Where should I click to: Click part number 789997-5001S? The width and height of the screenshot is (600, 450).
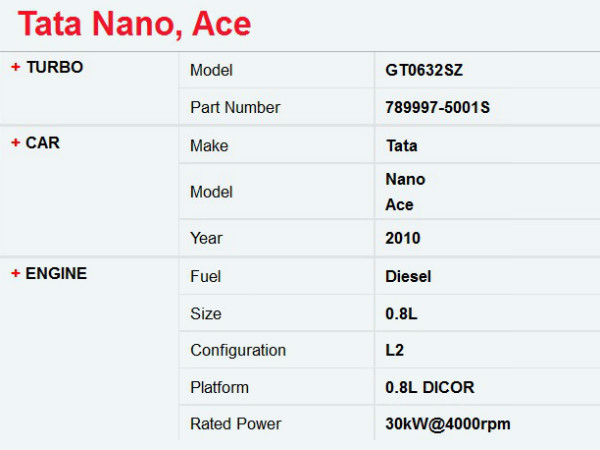[437, 107]
